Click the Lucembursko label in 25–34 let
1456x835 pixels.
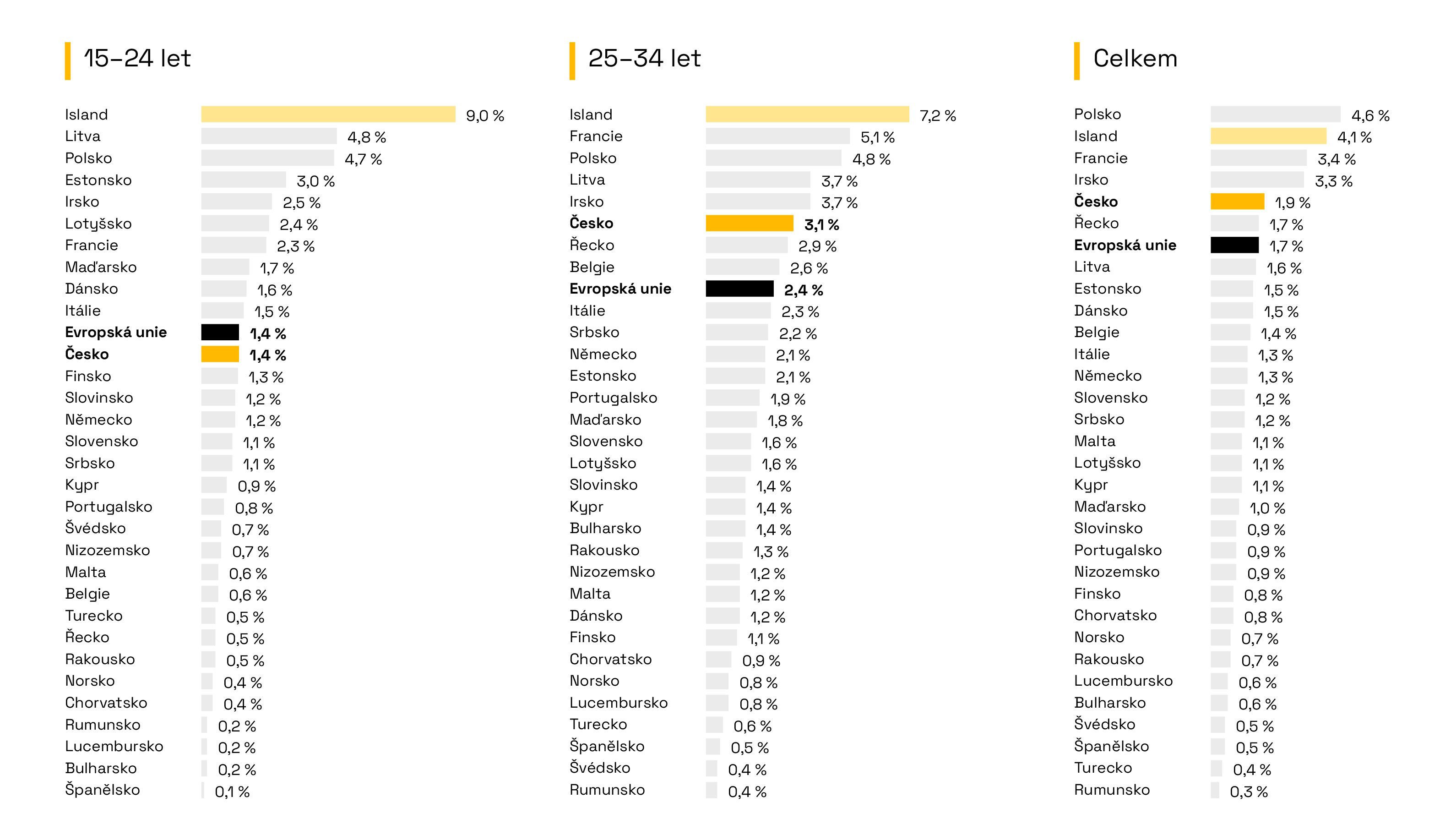coord(619,703)
